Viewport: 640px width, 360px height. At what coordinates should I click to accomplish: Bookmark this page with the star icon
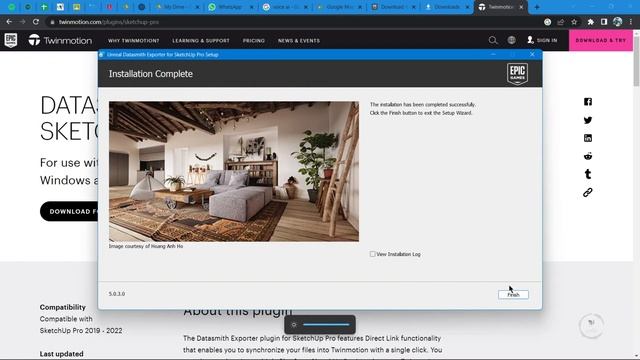point(574,22)
